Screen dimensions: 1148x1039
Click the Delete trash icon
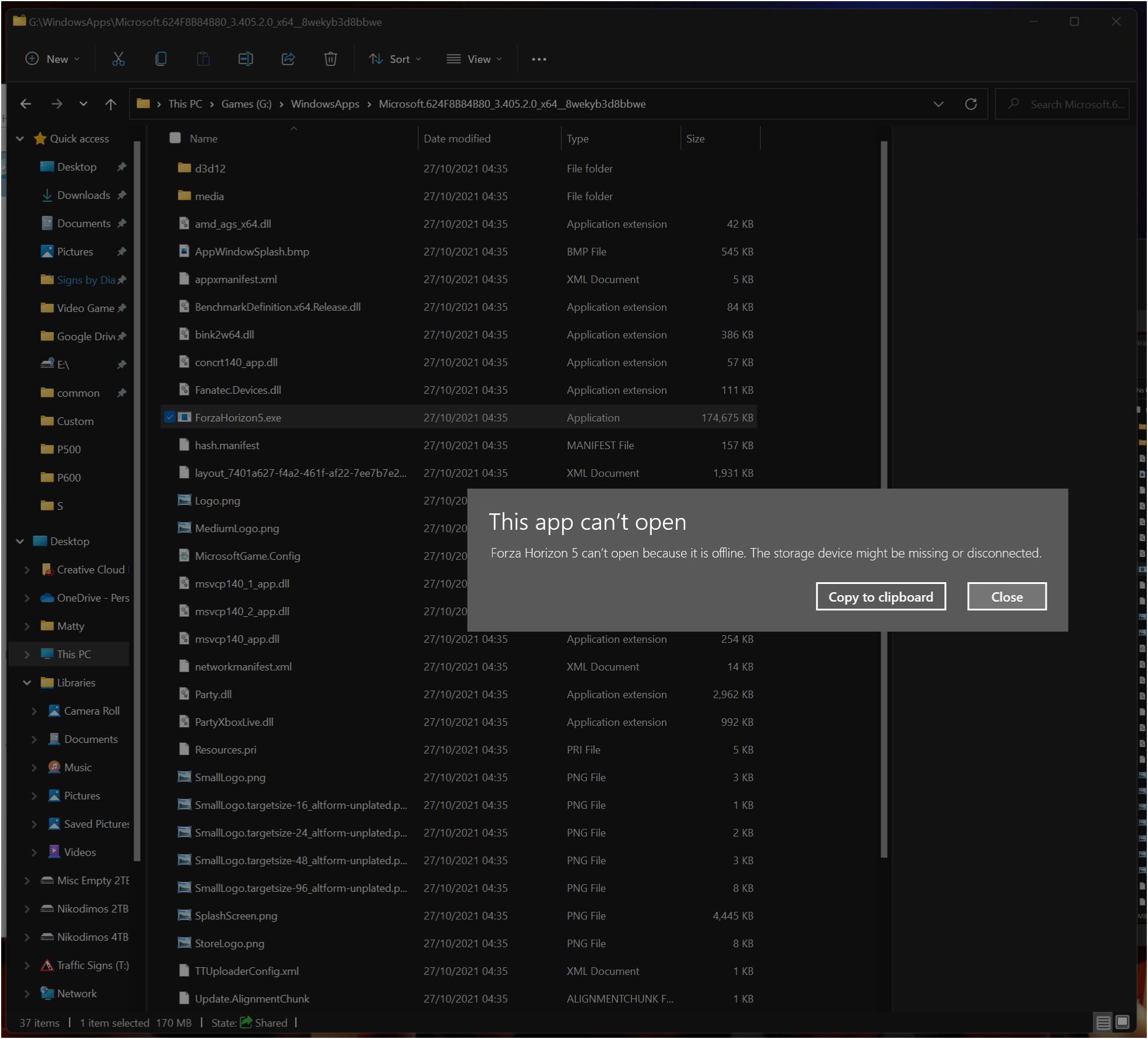(x=330, y=59)
